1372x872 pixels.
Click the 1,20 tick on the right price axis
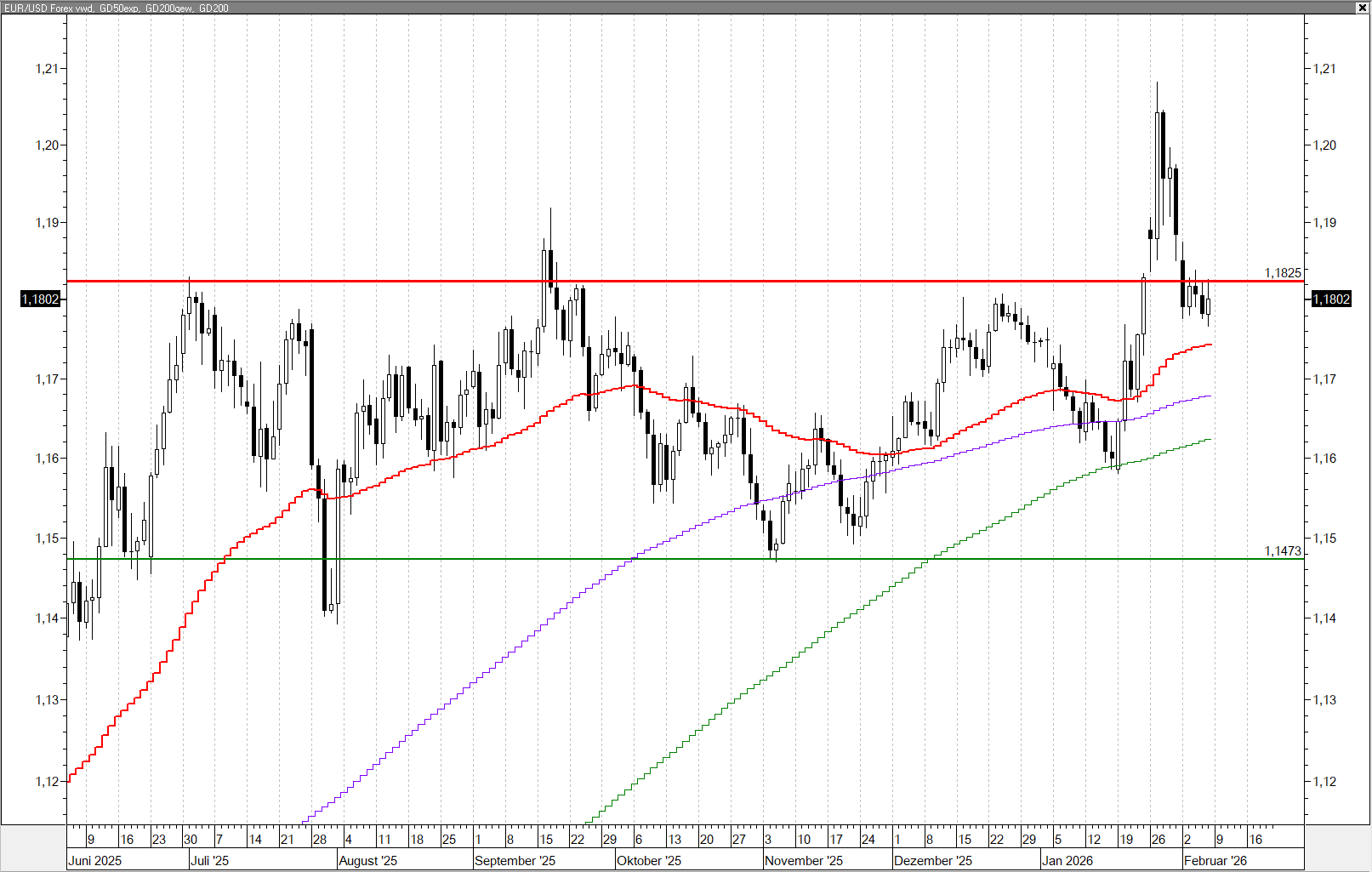[1324, 145]
